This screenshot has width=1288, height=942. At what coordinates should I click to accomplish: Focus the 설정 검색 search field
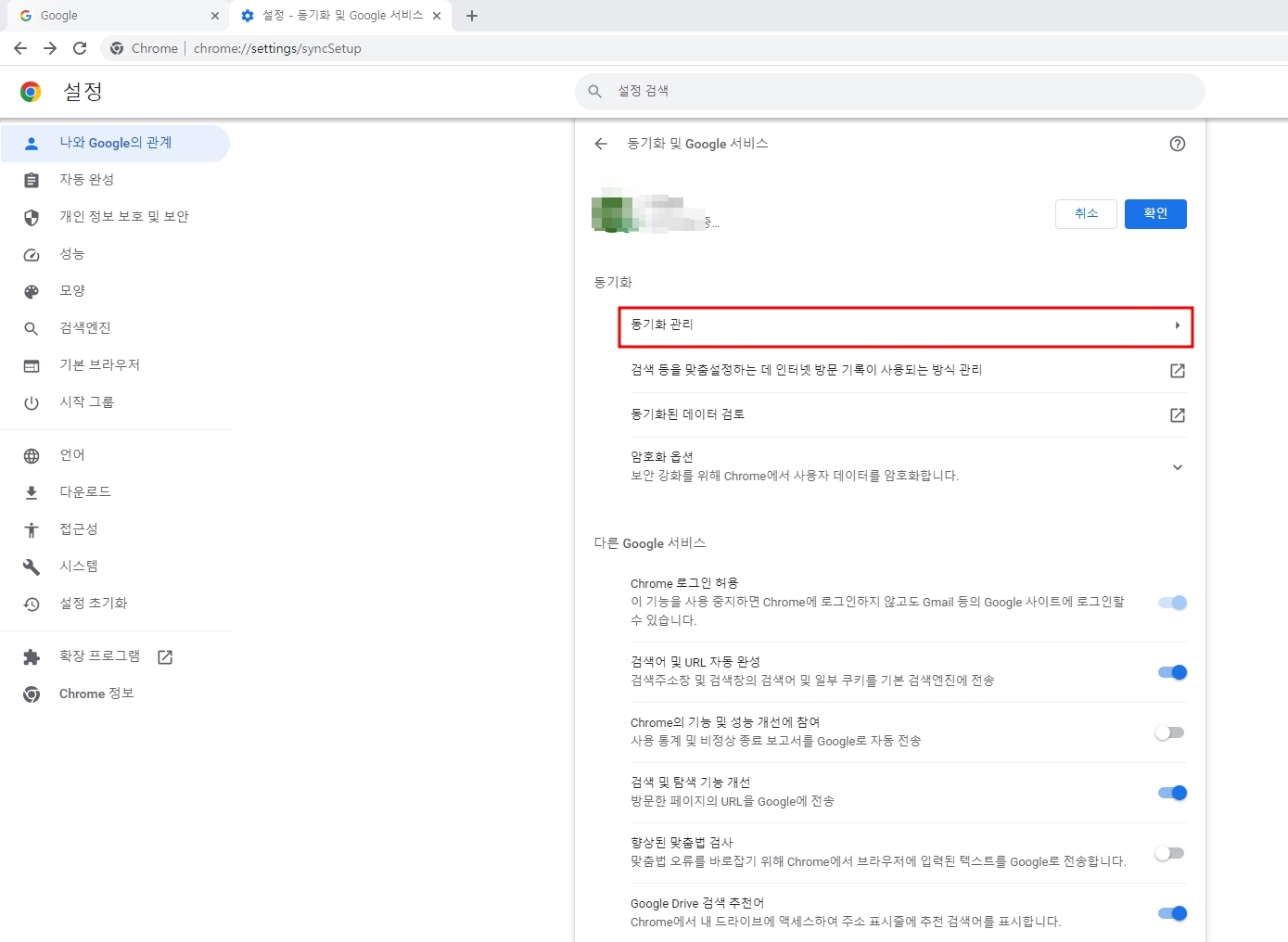coord(890,91)
